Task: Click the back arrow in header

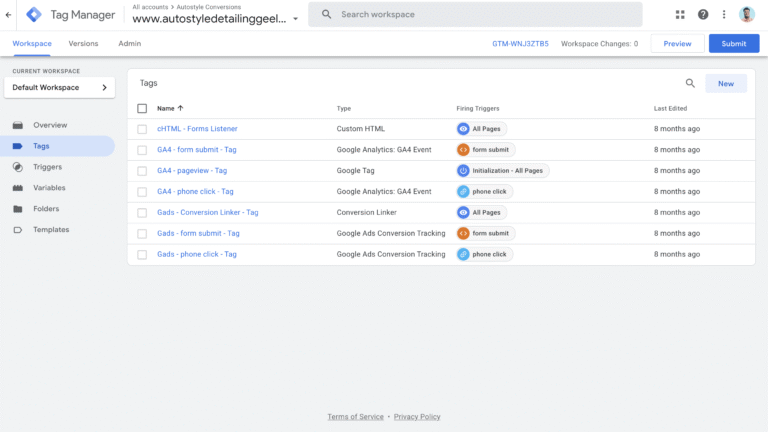Action: click(x=9, y=14)
